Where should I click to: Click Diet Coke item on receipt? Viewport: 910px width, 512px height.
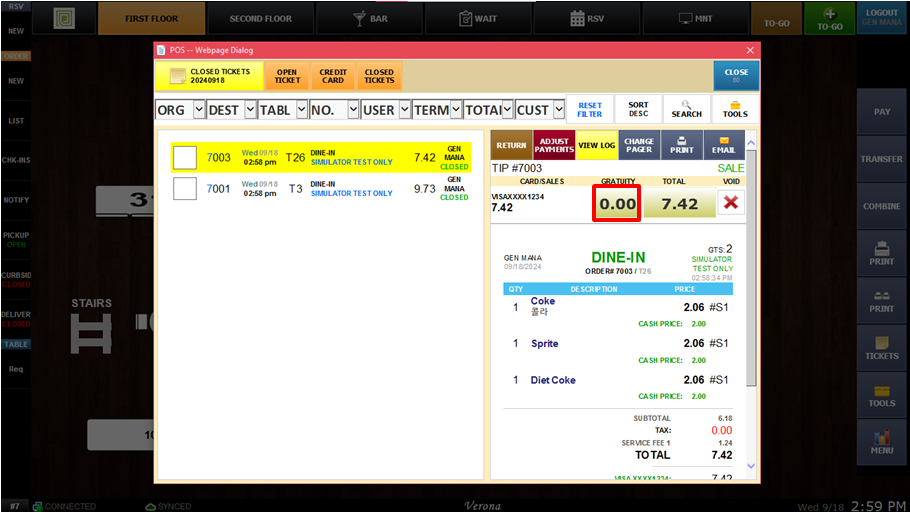(x=552, y=380)
